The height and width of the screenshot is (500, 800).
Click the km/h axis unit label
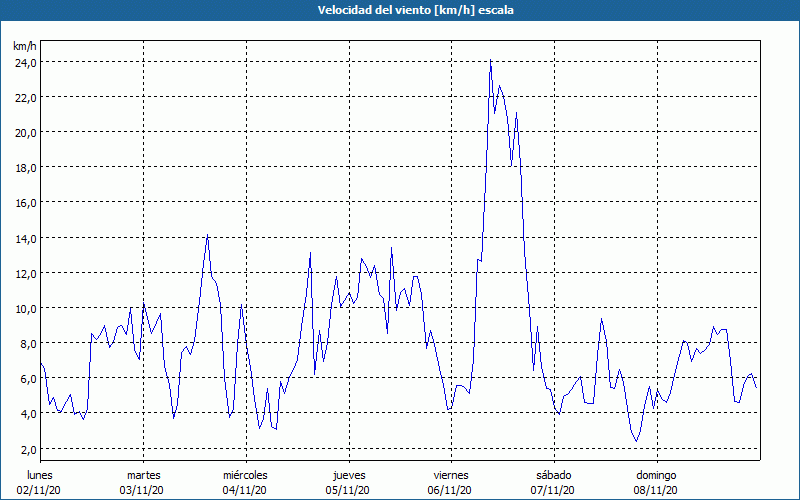click(25, 46)
